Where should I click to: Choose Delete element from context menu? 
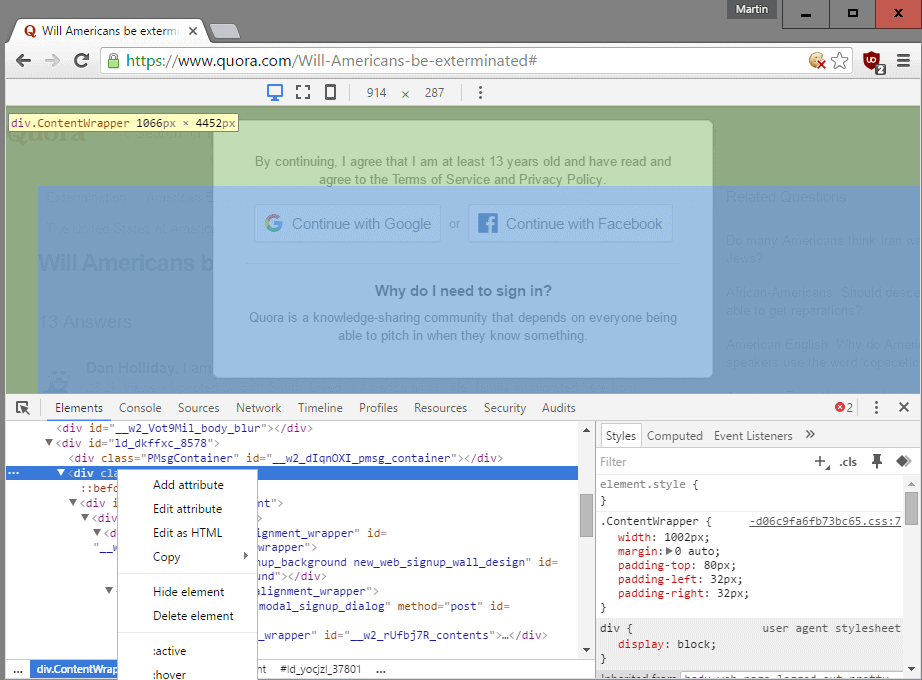pyautogui.click(x=186, y=615)
